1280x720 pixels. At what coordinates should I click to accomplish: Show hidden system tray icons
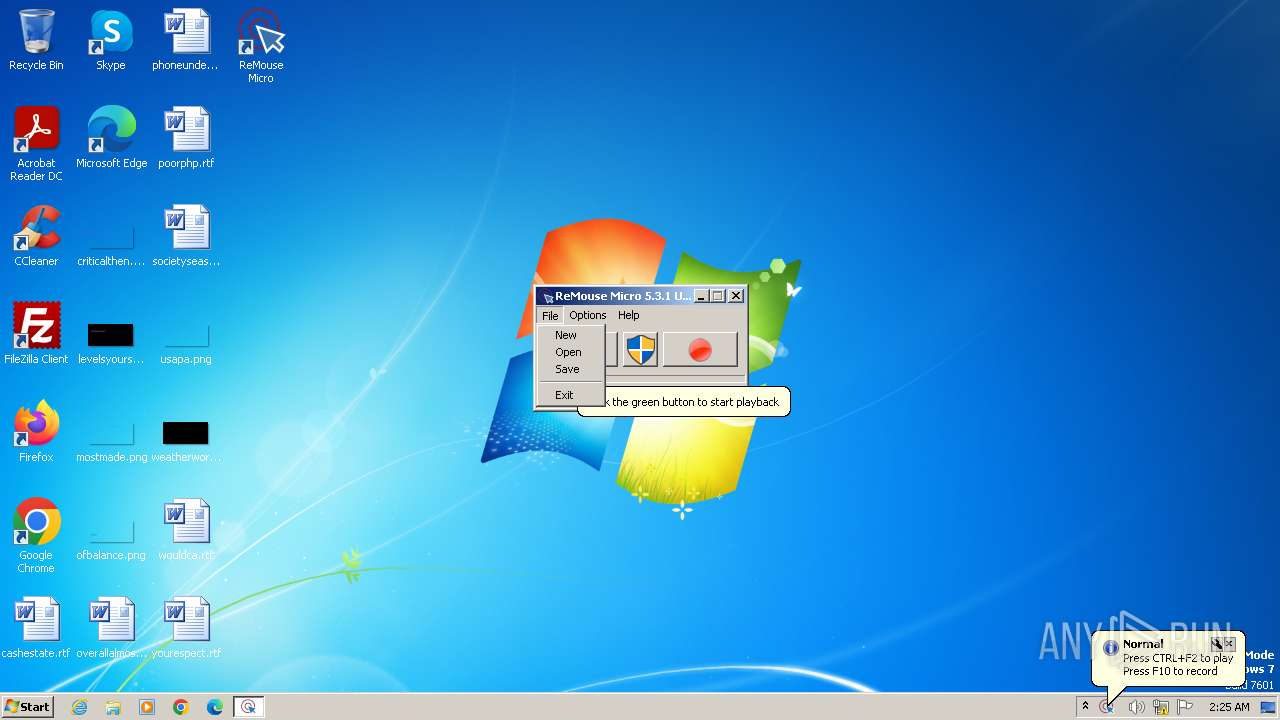coord(1085,707)
